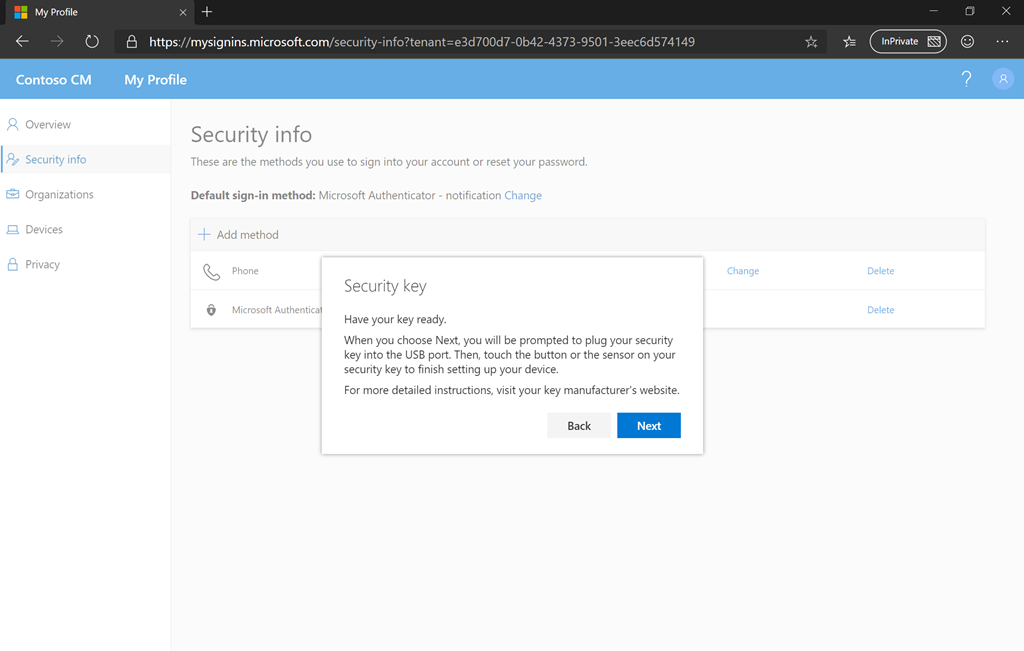Click the star icon to favorite page
Image resolution: width=1024 pixels, height=651 pixels.
(x=811, y=42)
